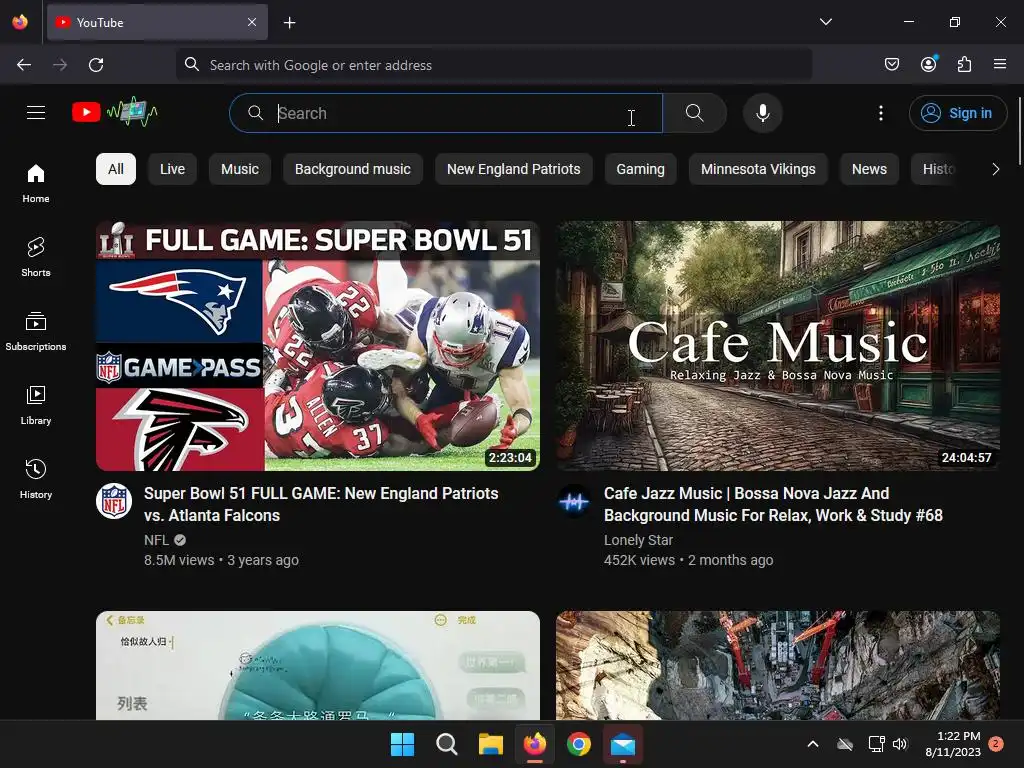This screenshot has height=768, width=1024.
Task: Open Firefox extensions puzzle icon
Action: pos(964,64)
